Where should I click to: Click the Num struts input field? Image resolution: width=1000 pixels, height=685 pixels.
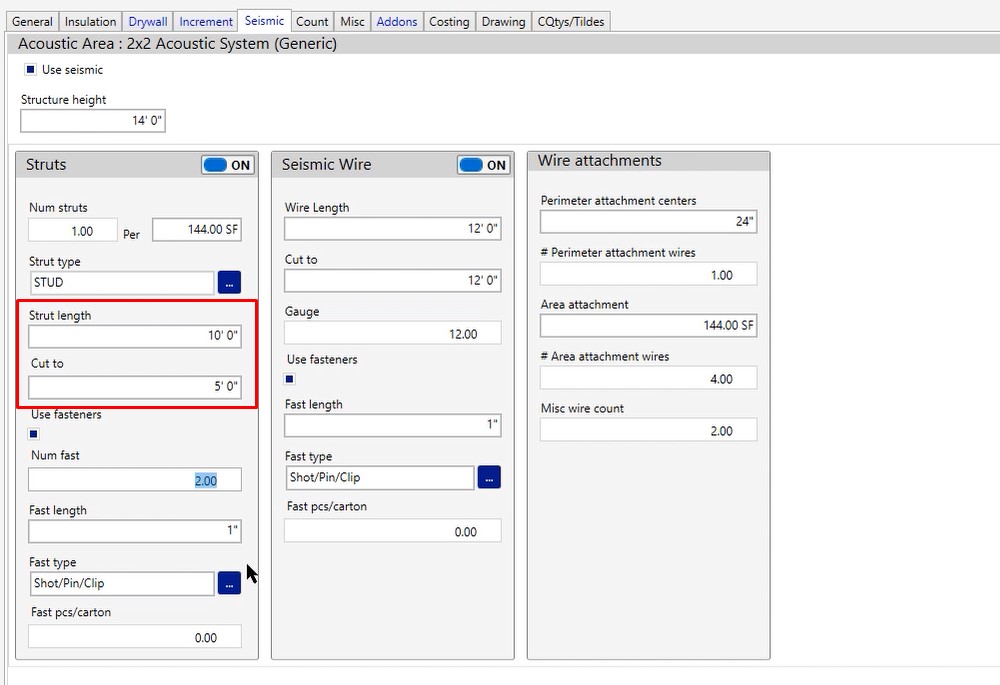coord(73,231)
